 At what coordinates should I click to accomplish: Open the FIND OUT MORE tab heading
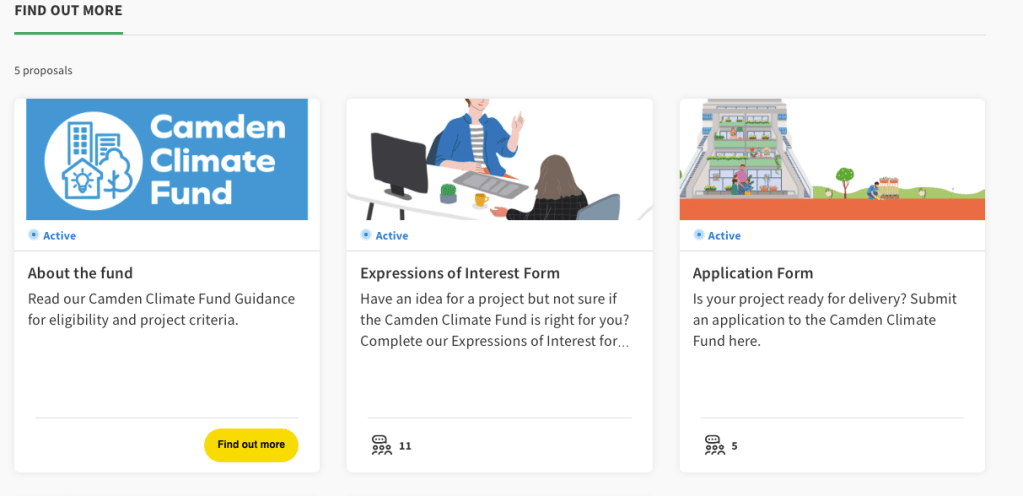(x=68, y=11)
